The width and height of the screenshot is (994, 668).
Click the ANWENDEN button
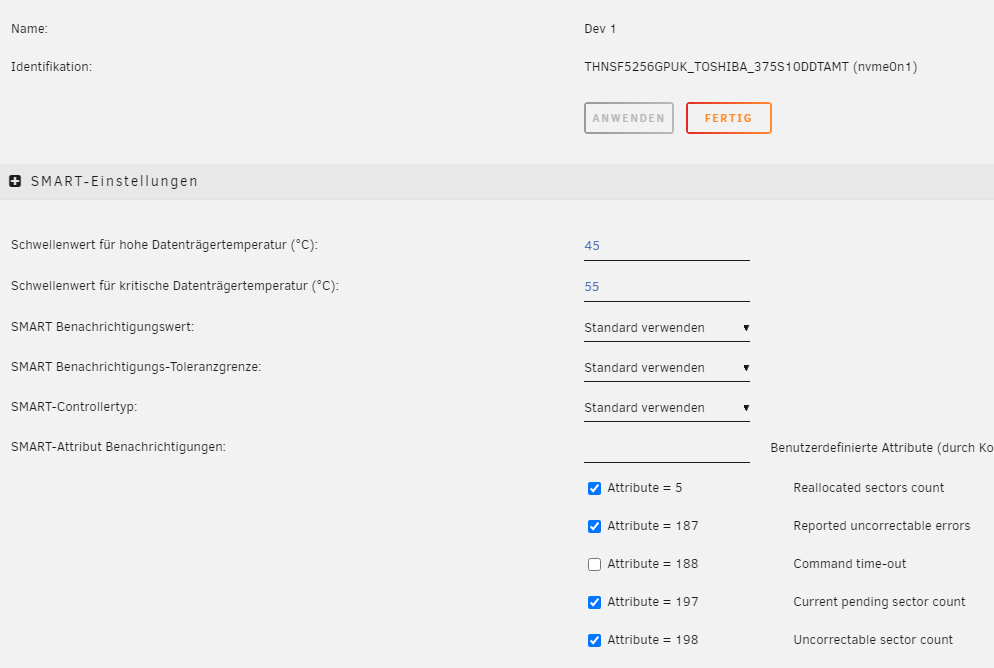click(628, 118)
